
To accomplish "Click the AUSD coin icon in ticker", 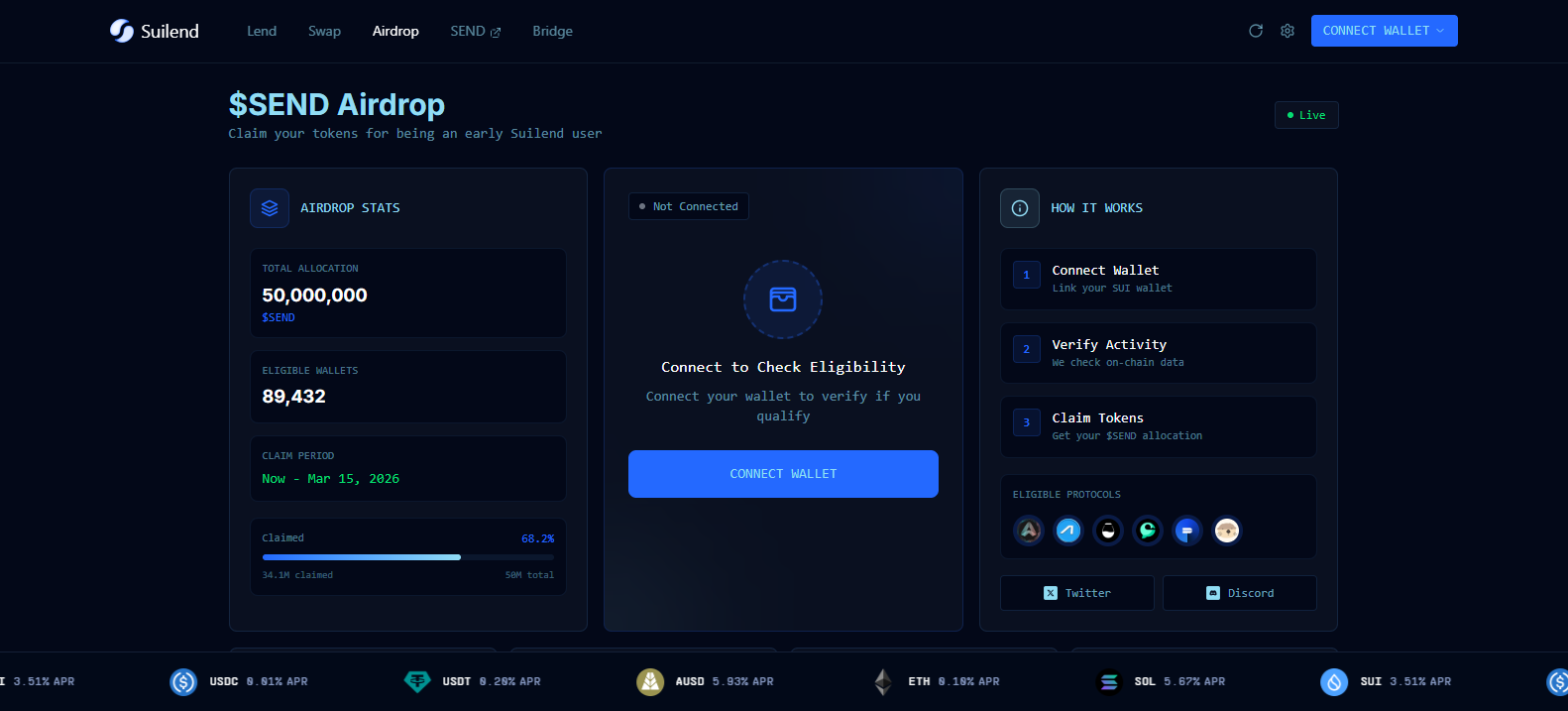I will [650, 682].
